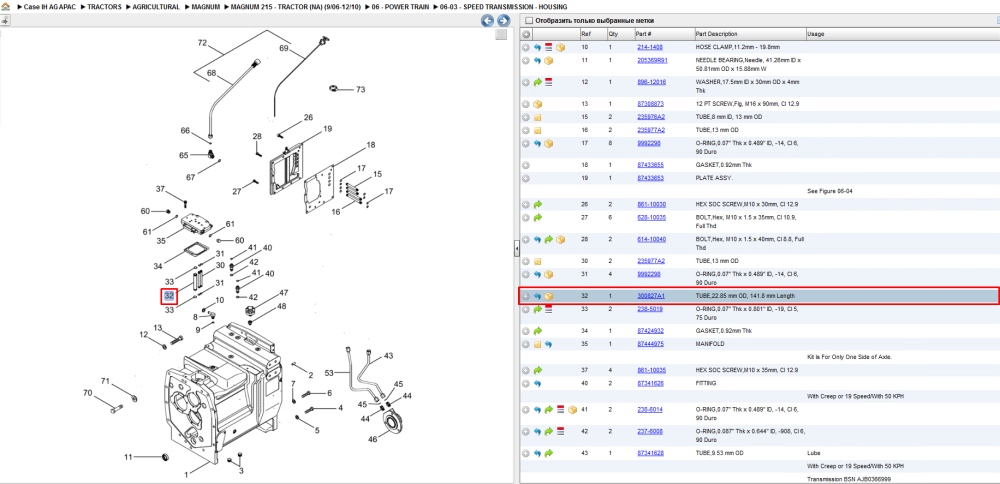Go to the home page icon

5,6
